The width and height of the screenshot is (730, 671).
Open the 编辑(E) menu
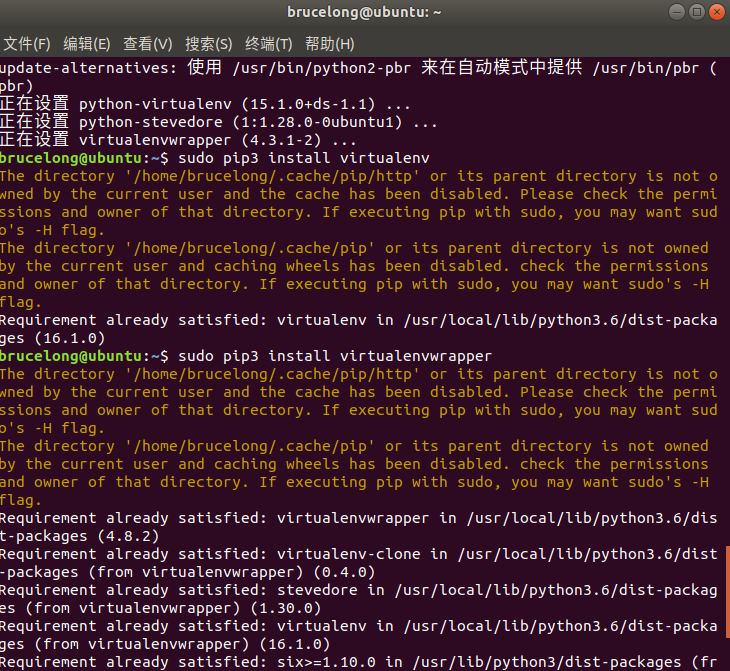(x=87, y=44)
